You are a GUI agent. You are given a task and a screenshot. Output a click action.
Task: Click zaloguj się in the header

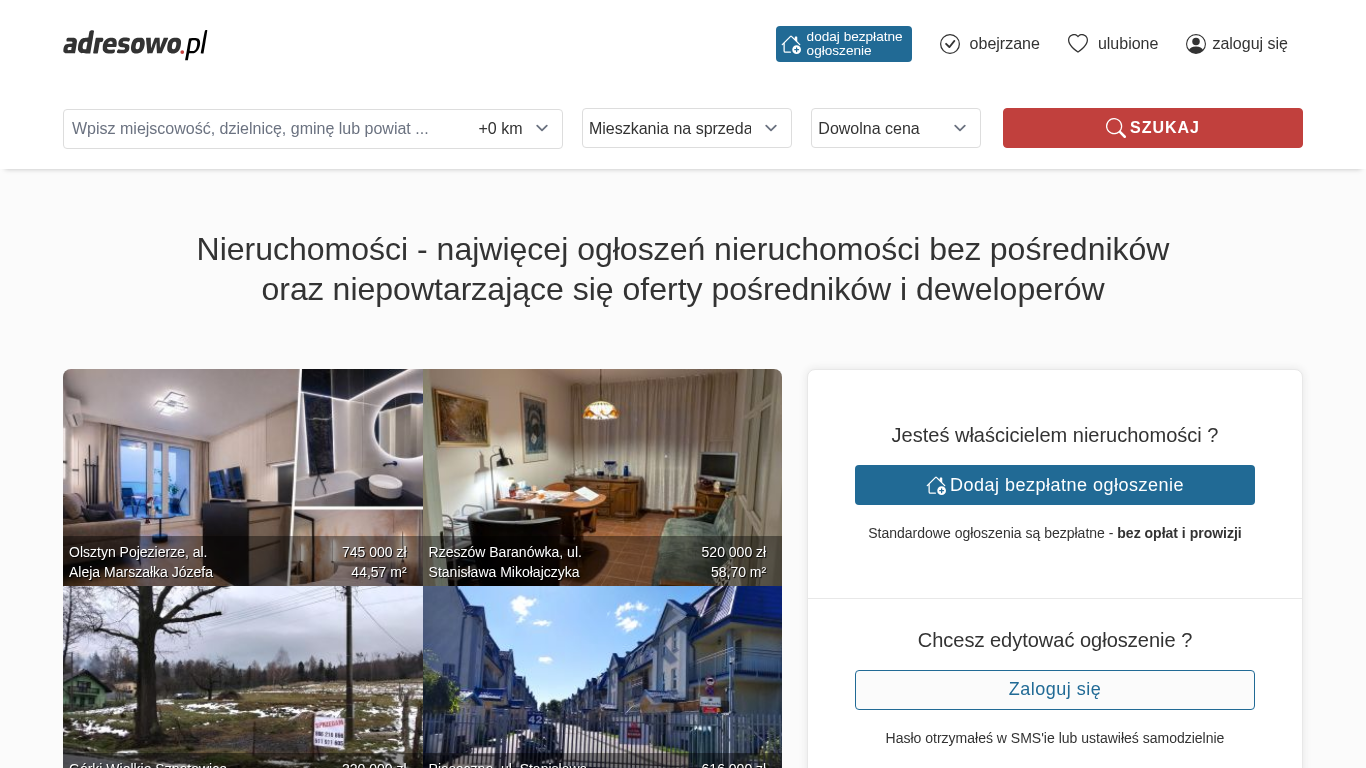(1249, 44)
